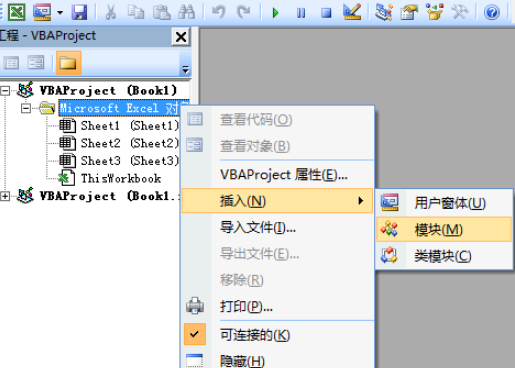Open VBAProject 属性(E)... menu entry
The height and width of the screenshot is (368, 515).
tap(277, 174)
